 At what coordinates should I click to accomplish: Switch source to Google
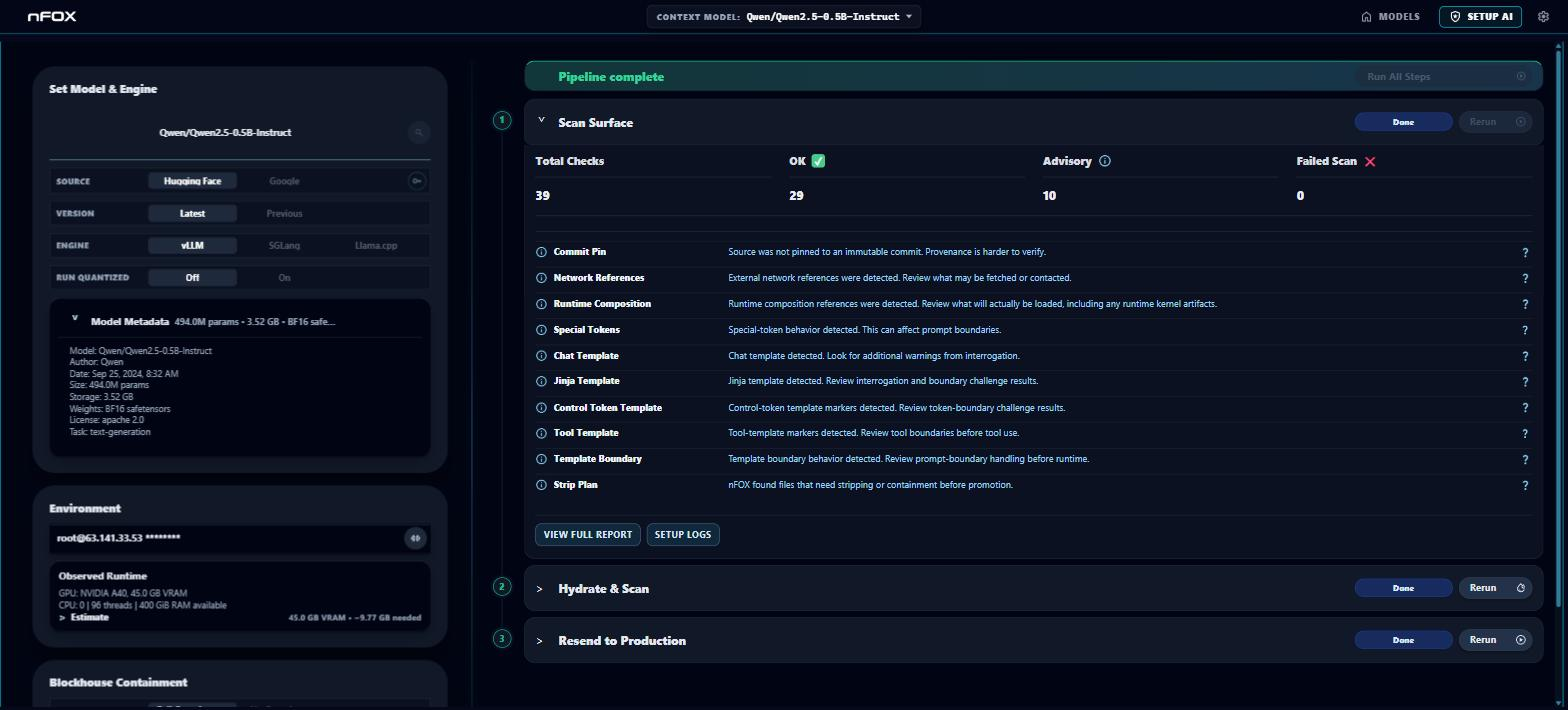pos(284,181)
